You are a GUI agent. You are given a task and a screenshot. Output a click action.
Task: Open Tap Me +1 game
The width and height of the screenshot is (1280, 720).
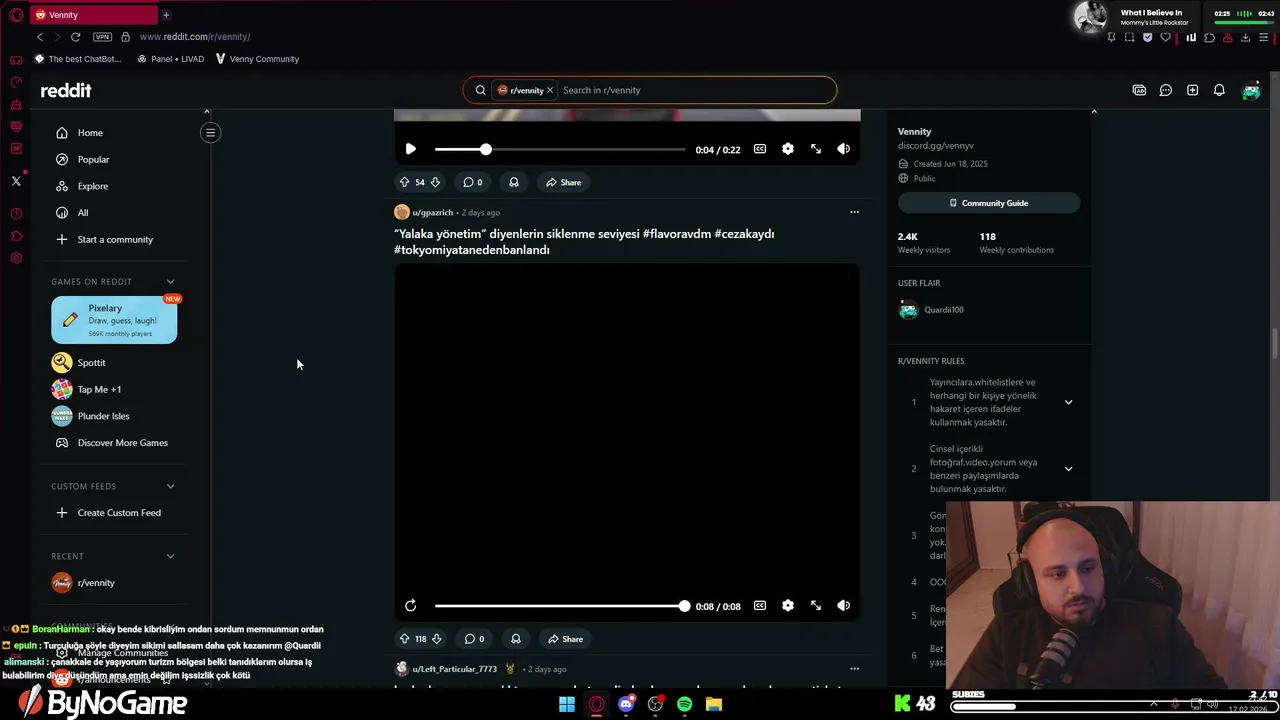114,389
